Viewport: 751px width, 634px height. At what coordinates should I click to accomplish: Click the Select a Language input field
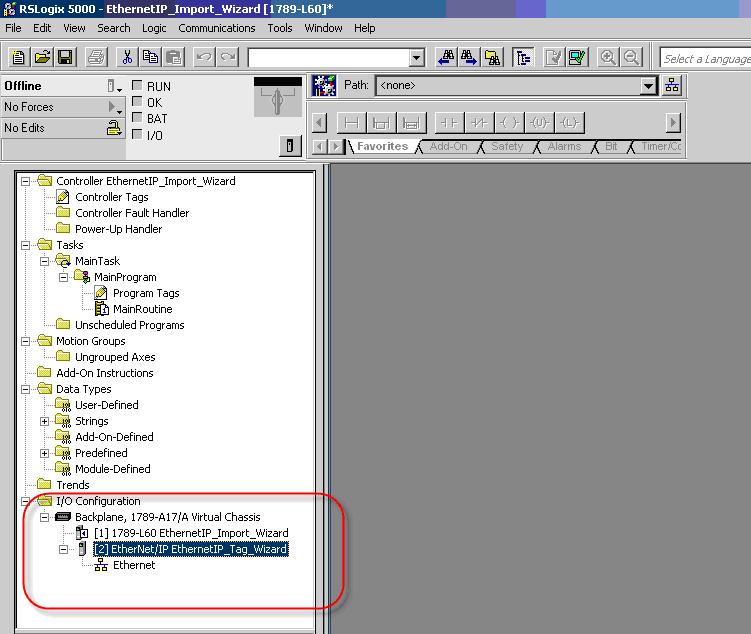[x=705, y=58]
